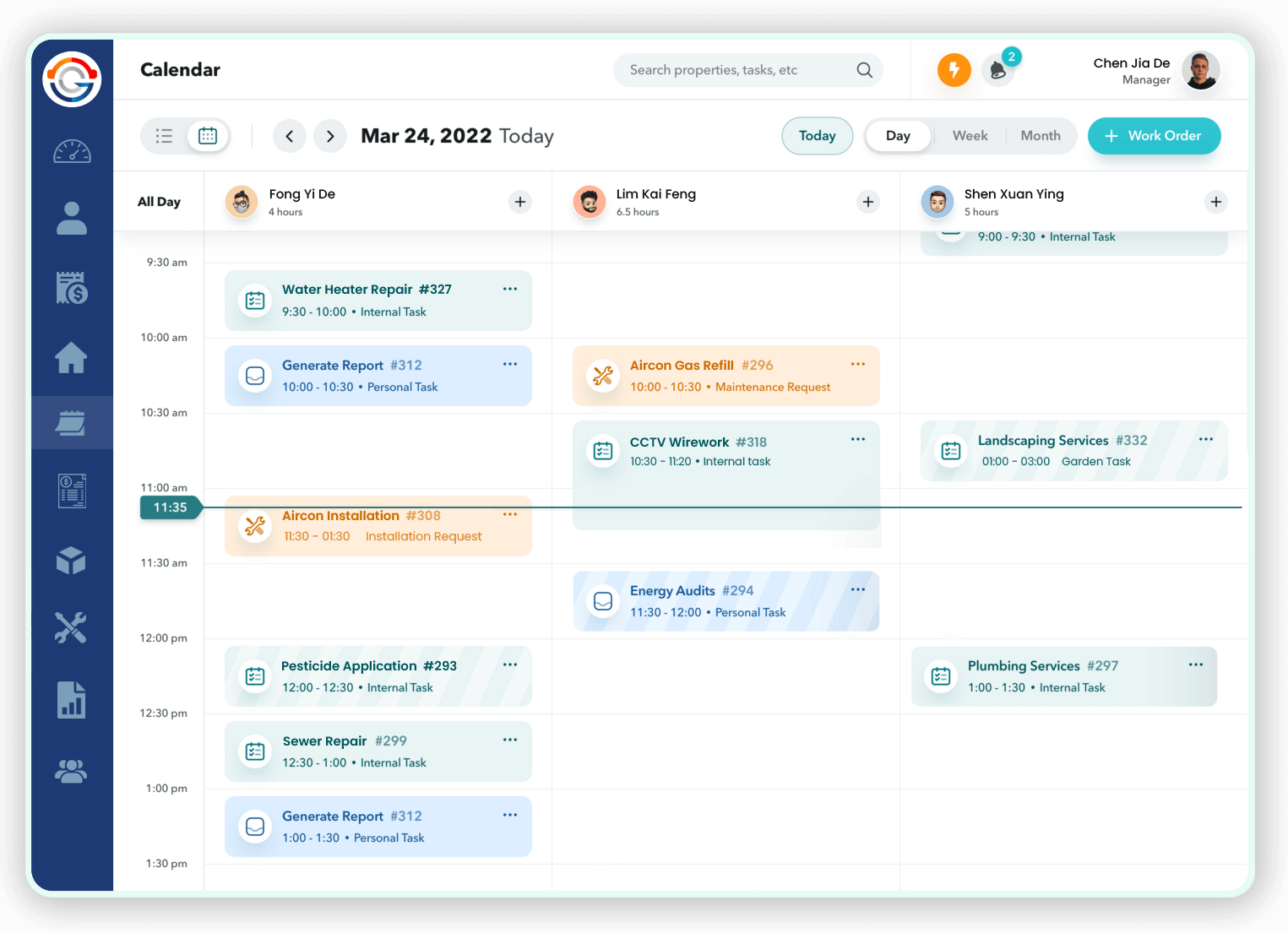Switch to Week view tab
Screen dimensions: 1288x933
pos(970,136)
